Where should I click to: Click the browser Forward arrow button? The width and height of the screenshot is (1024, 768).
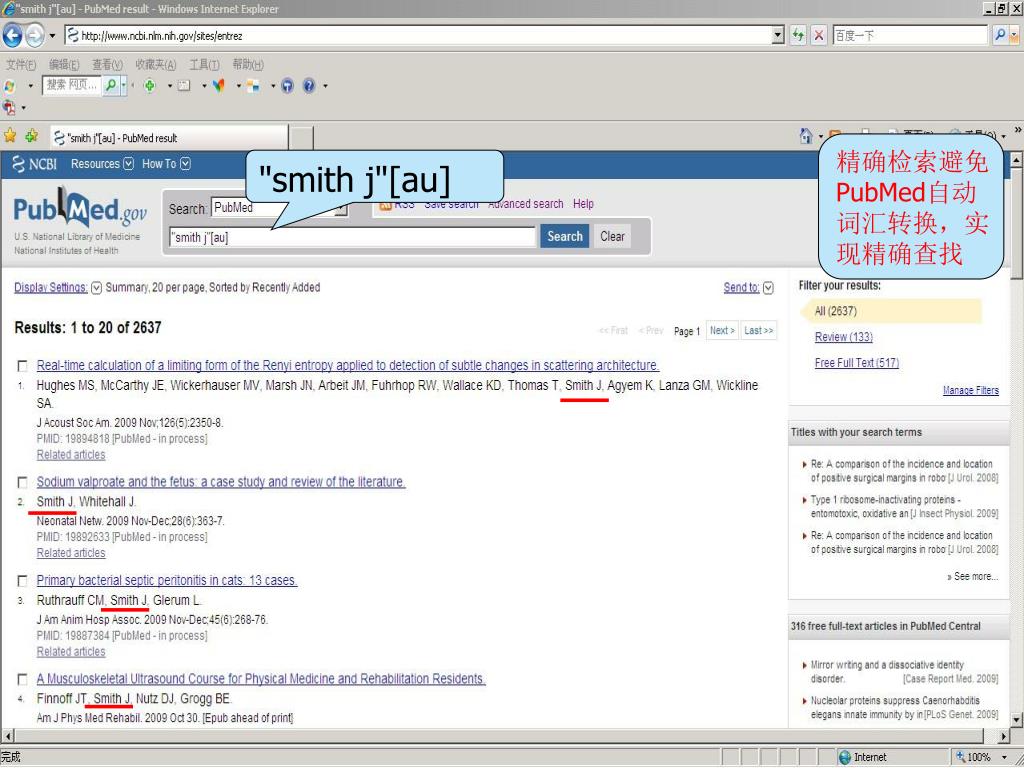point(35,35)
